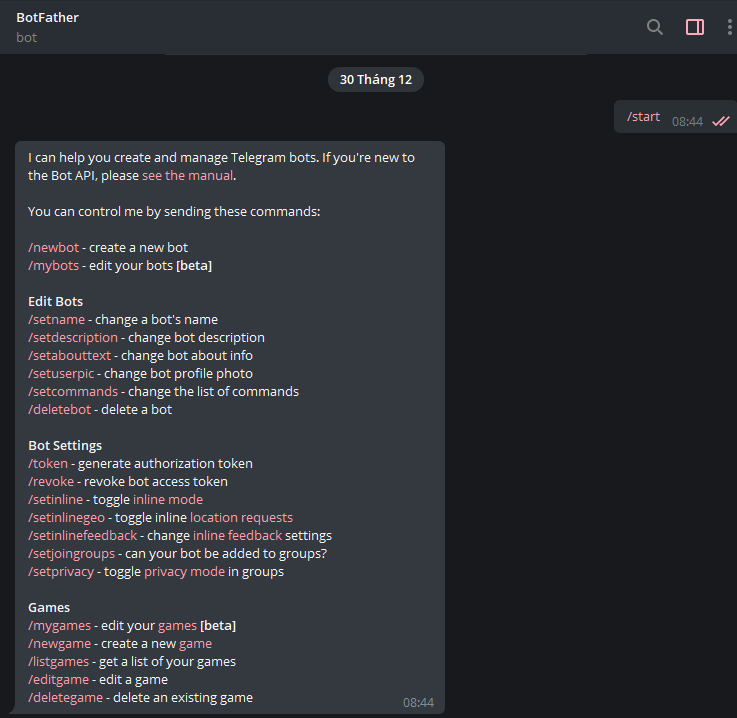Open the three-dot more options menu
737x718 pixels.
click(730, 27)
